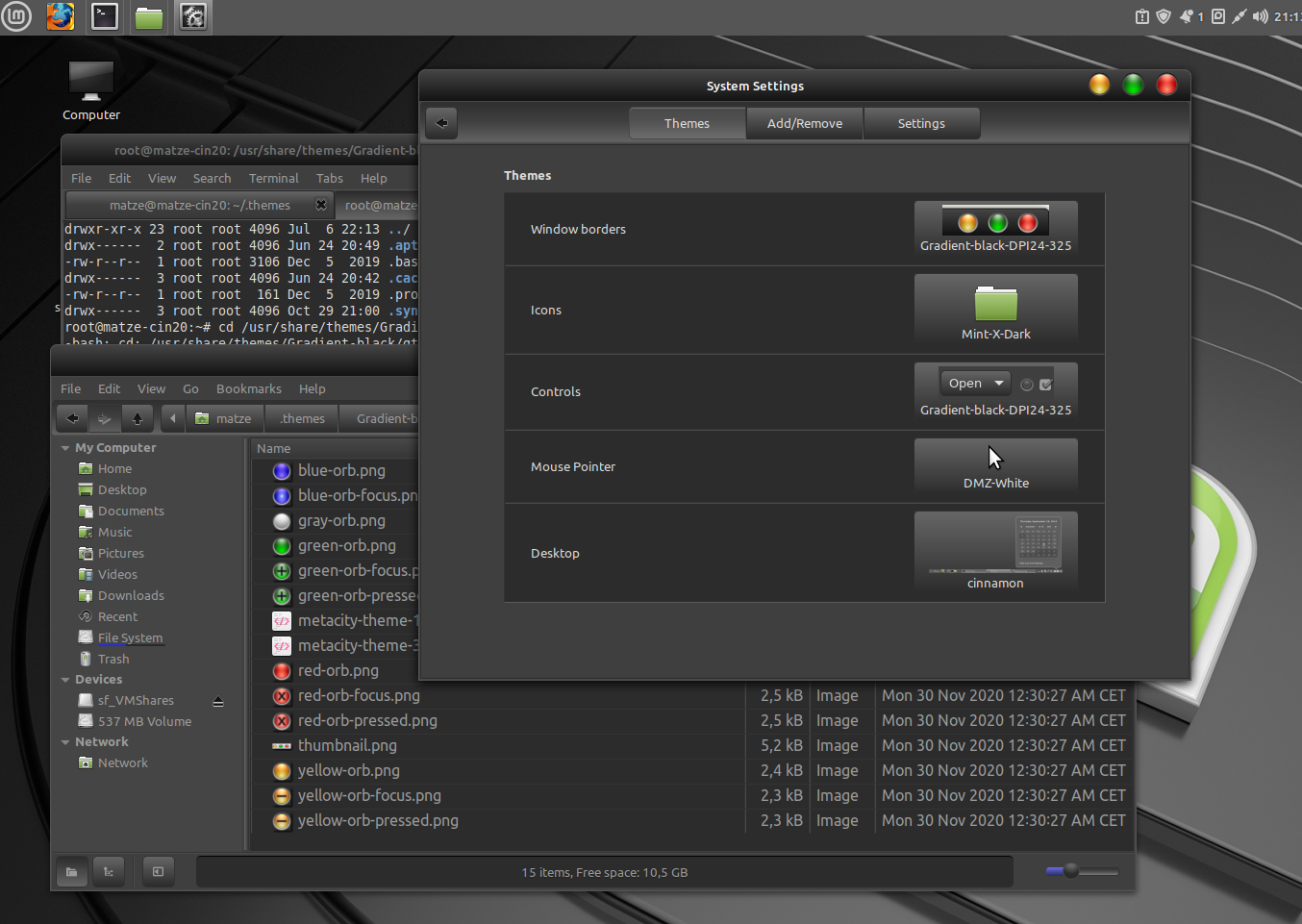Click the file manager back arrow
1302x924 pixels.
pyautogui.click(x=73, y=418)
